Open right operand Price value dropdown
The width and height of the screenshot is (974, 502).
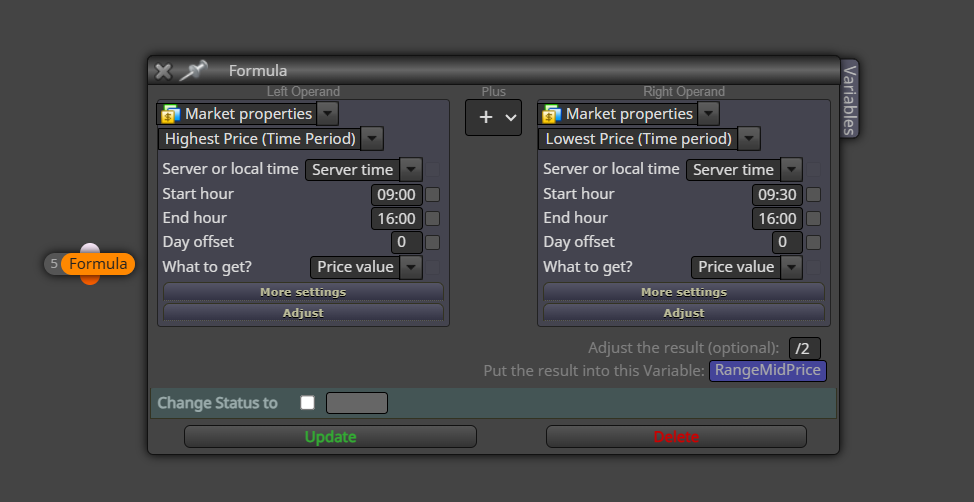pyautogui.click(x=791, y=267)
